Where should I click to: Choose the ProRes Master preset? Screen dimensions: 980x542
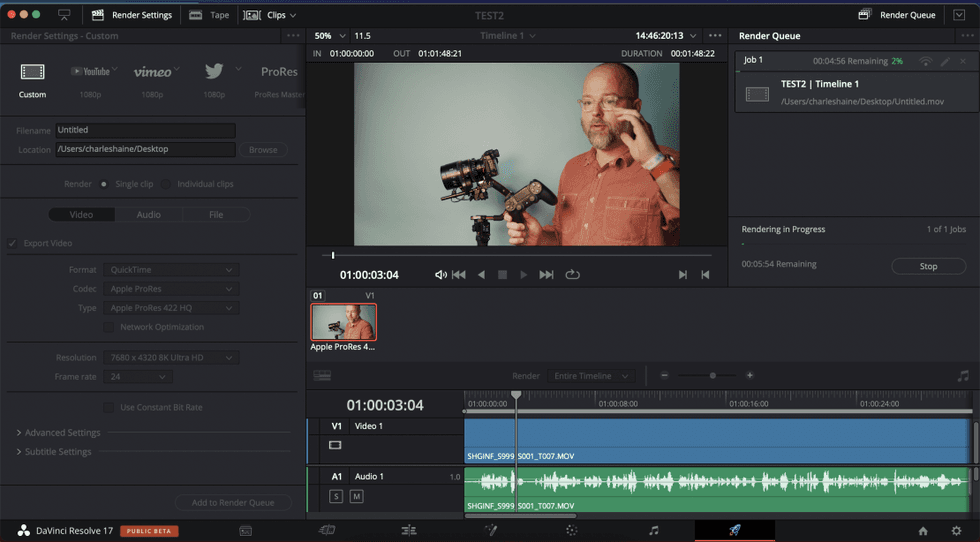[279, 72]
